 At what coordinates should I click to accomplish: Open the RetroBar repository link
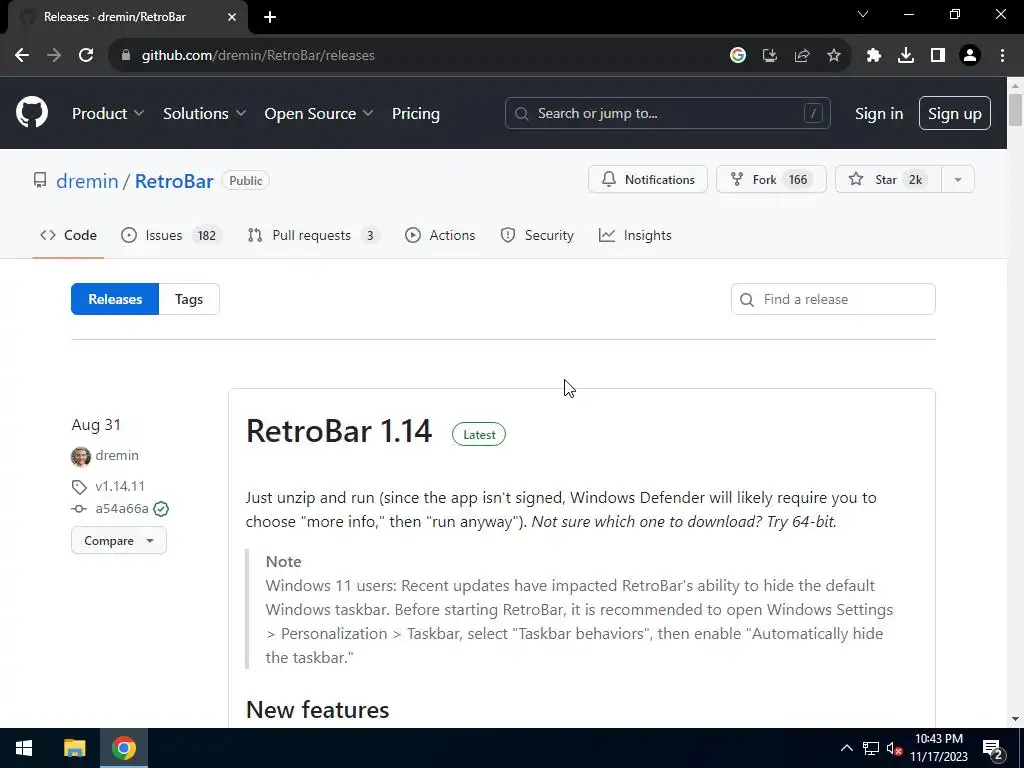tap(174, 181)
